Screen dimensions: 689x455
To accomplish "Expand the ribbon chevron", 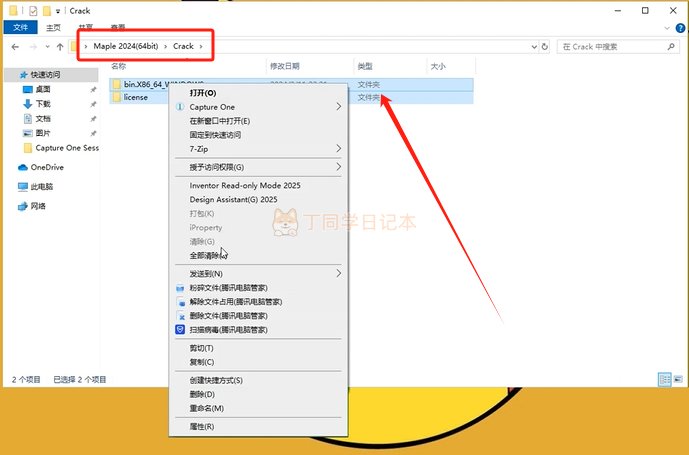I will (667, 28).
